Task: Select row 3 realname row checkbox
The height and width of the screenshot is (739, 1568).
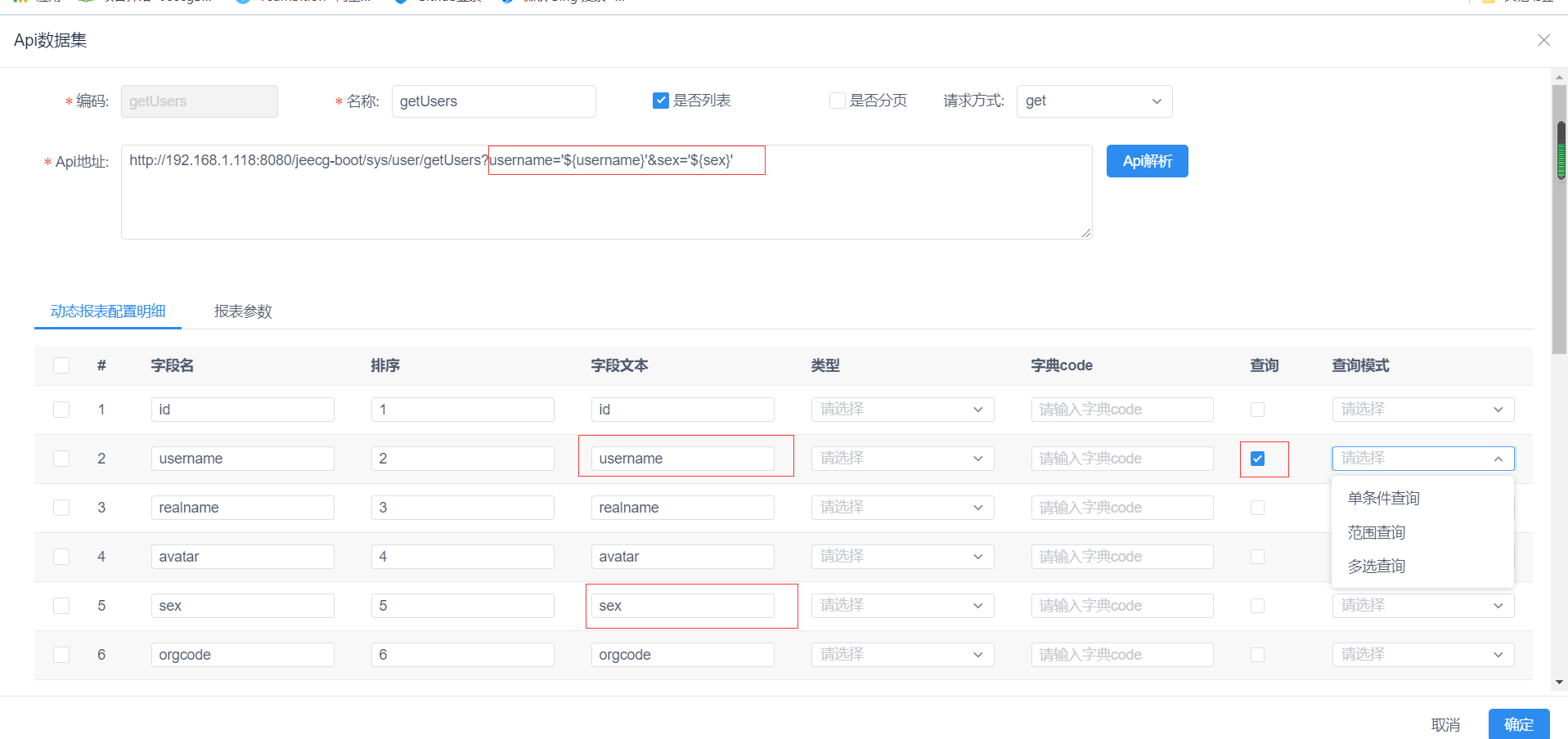Action: 61,508
